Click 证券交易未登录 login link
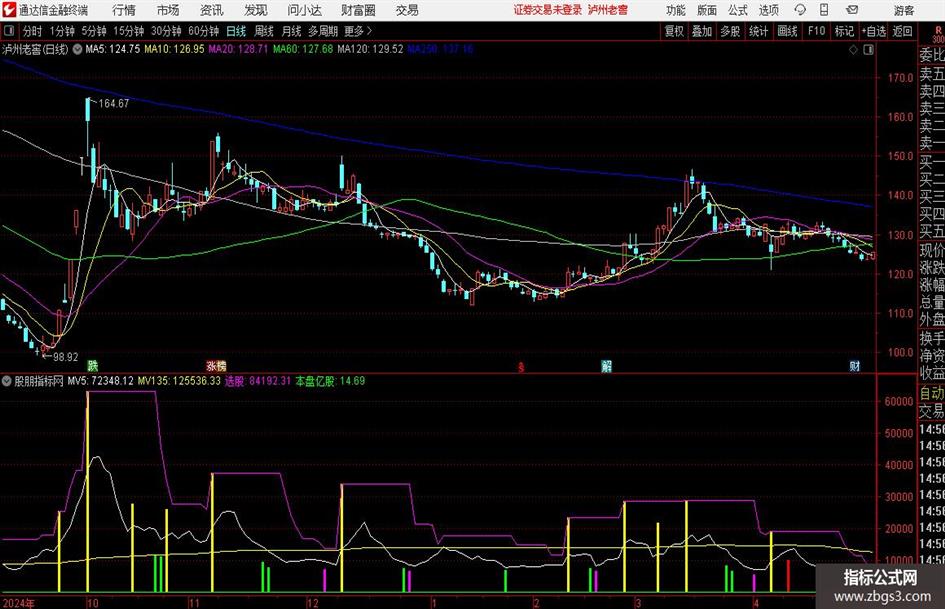The width and height of the screenshot is (945, 609). pos(548,10)
